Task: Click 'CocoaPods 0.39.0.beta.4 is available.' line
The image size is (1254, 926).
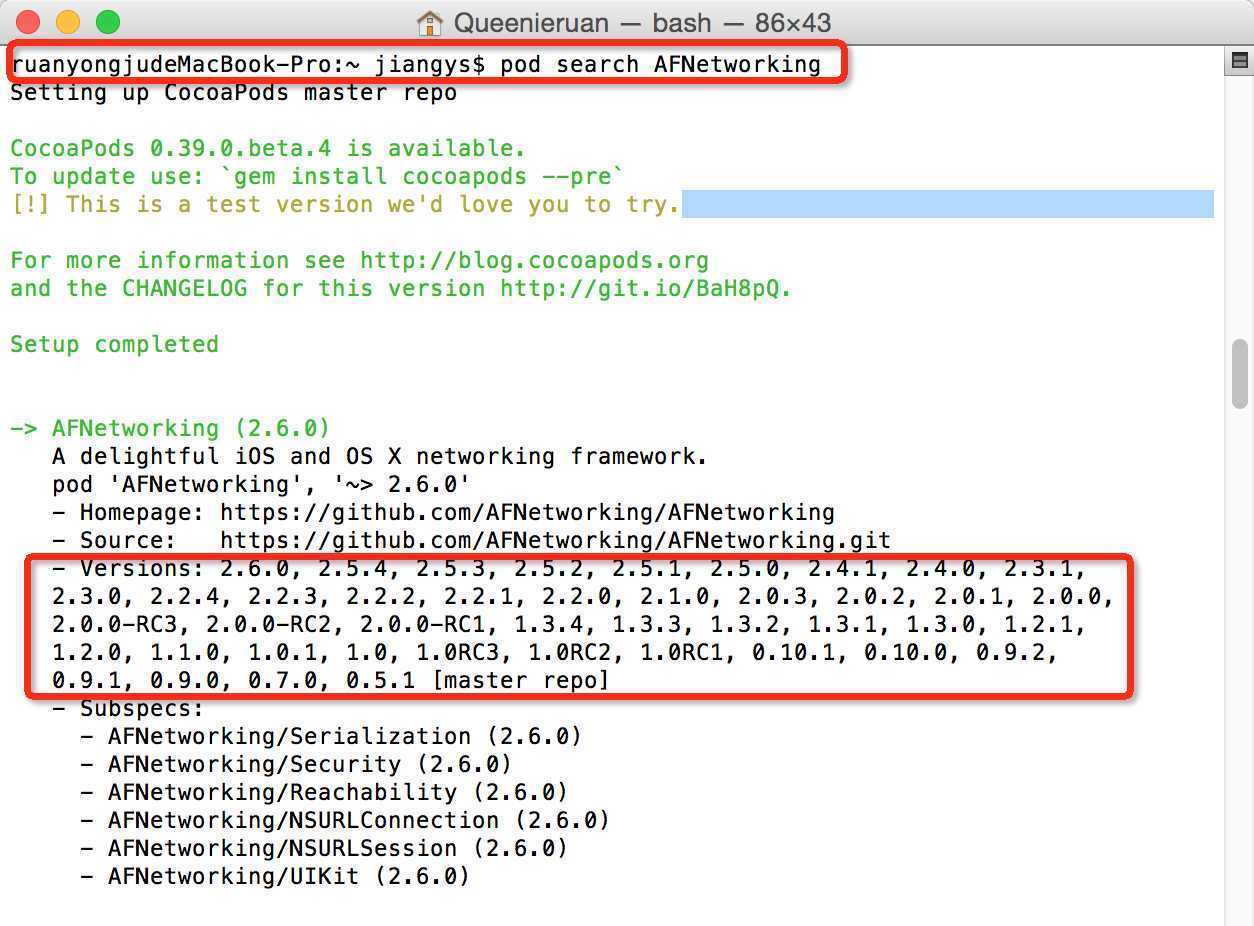Action: [x=268, y=149]
